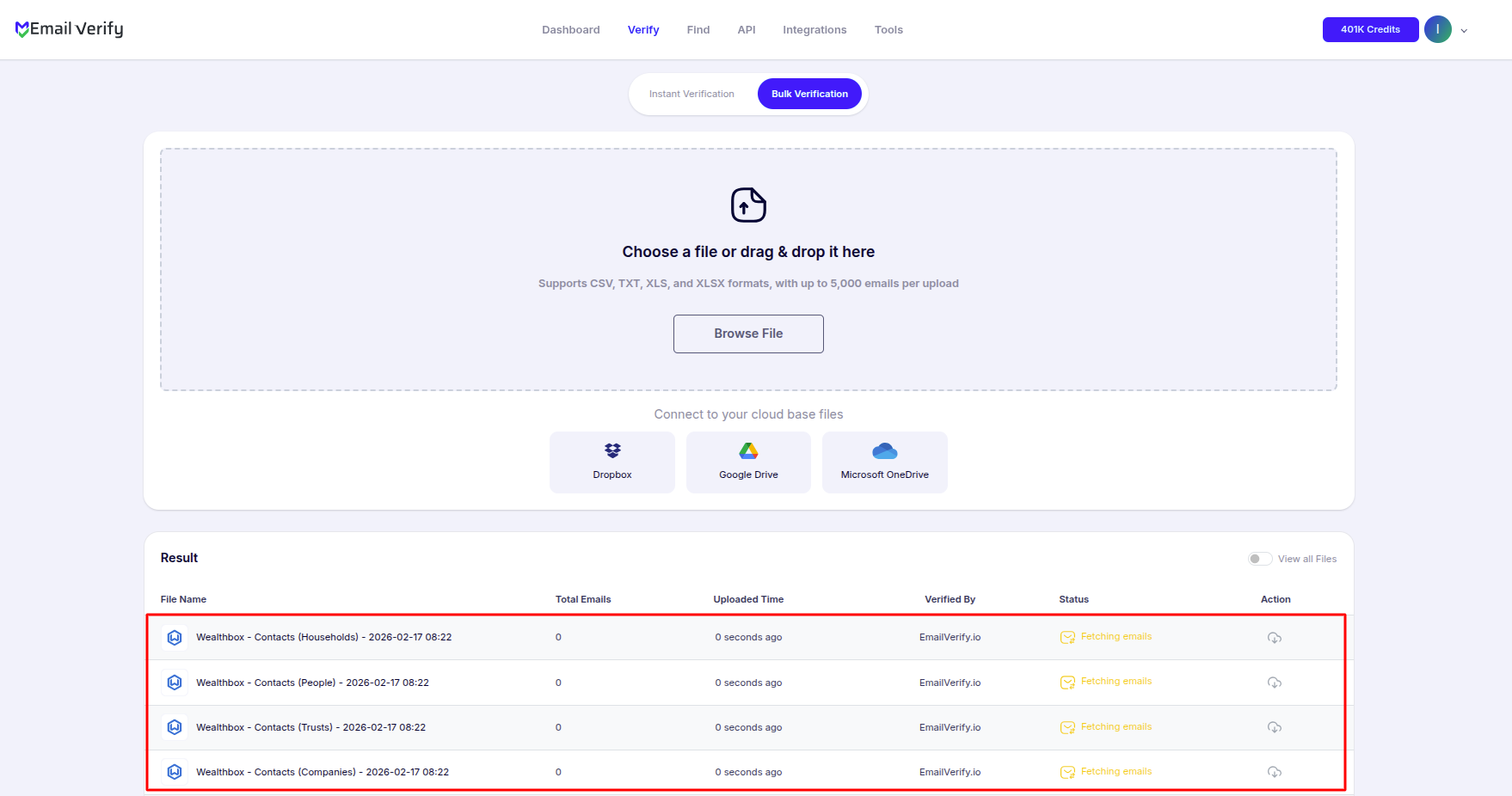Image resolution: width=1512 pixels, height=796 pixels.
Task: Connect the Google Drive card
Action: tap(748, 462)
